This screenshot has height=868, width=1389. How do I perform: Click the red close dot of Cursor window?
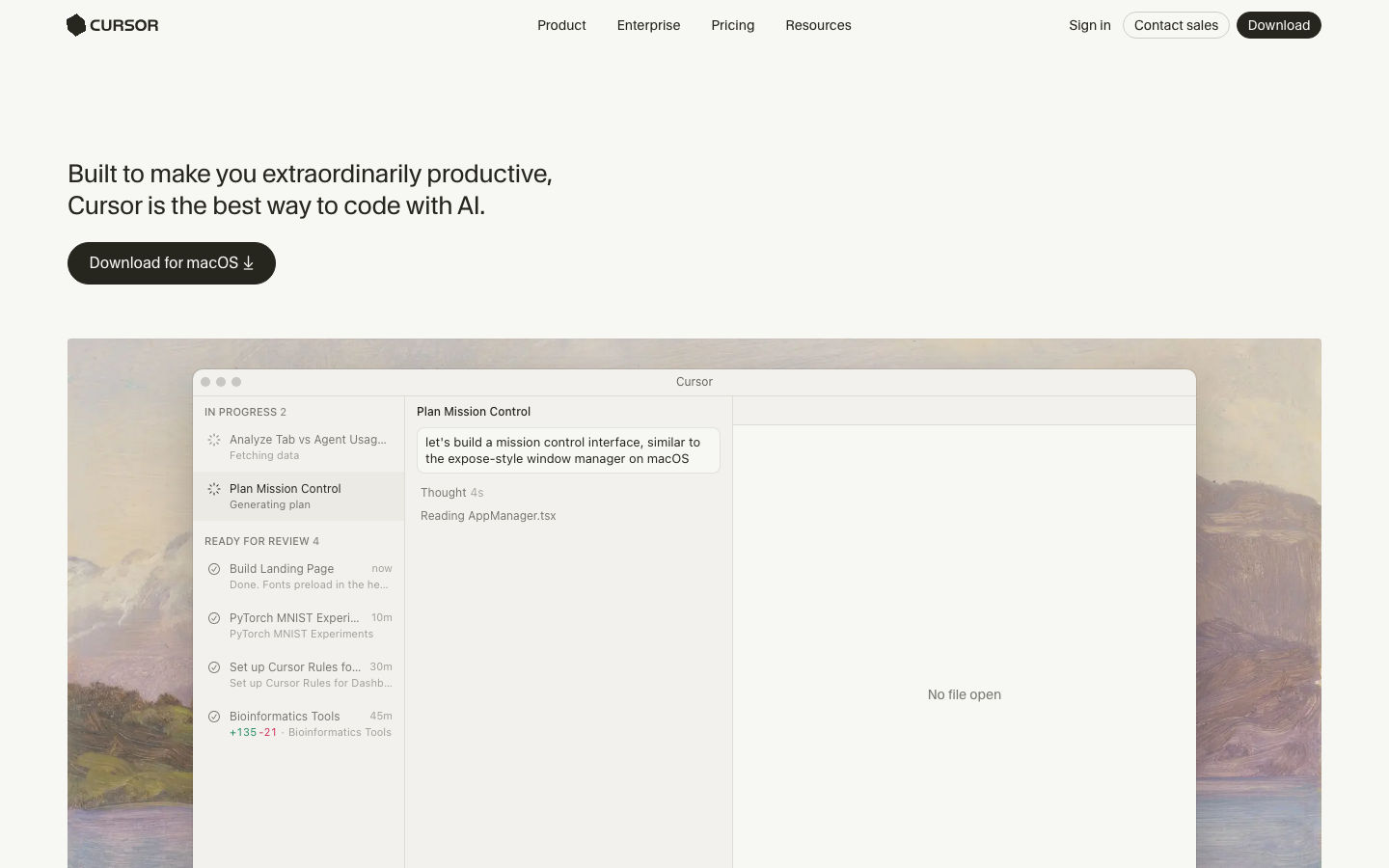coord(205,382)
